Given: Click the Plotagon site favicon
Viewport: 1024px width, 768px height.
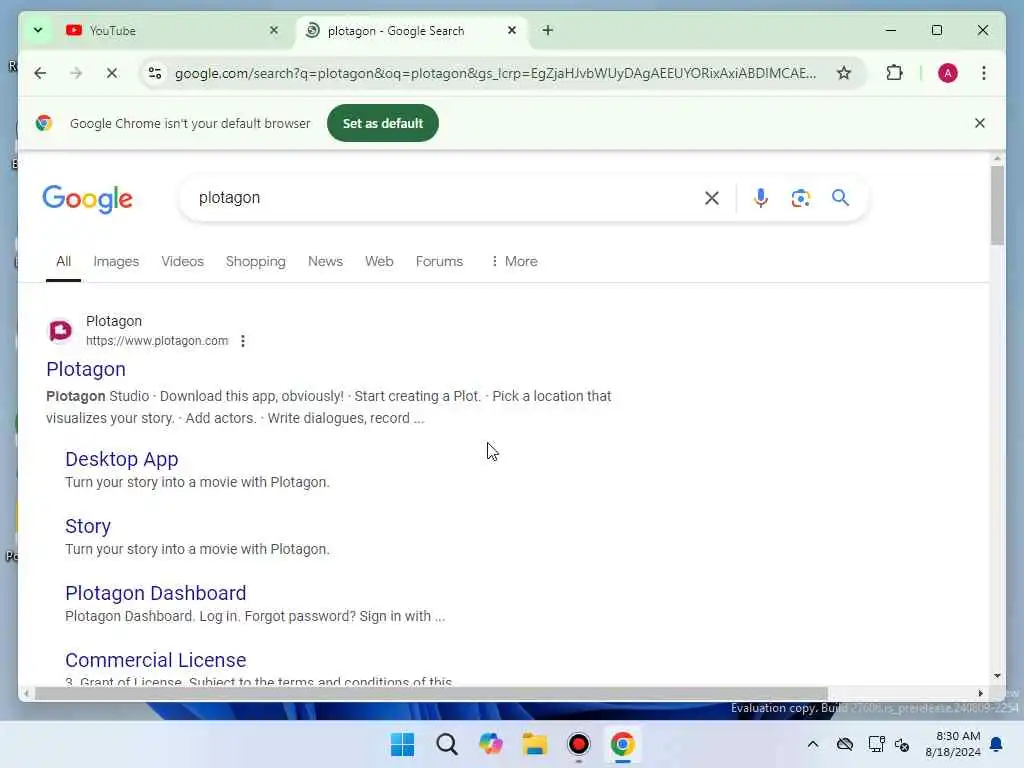Looking at the screenshot, I should pos(61,330).
